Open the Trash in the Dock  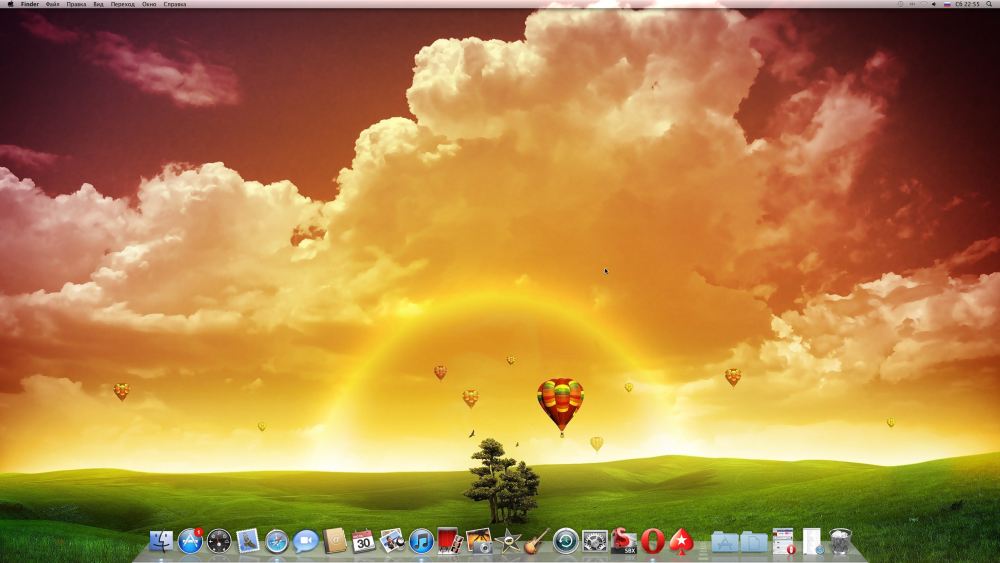(x=841, y=541)
